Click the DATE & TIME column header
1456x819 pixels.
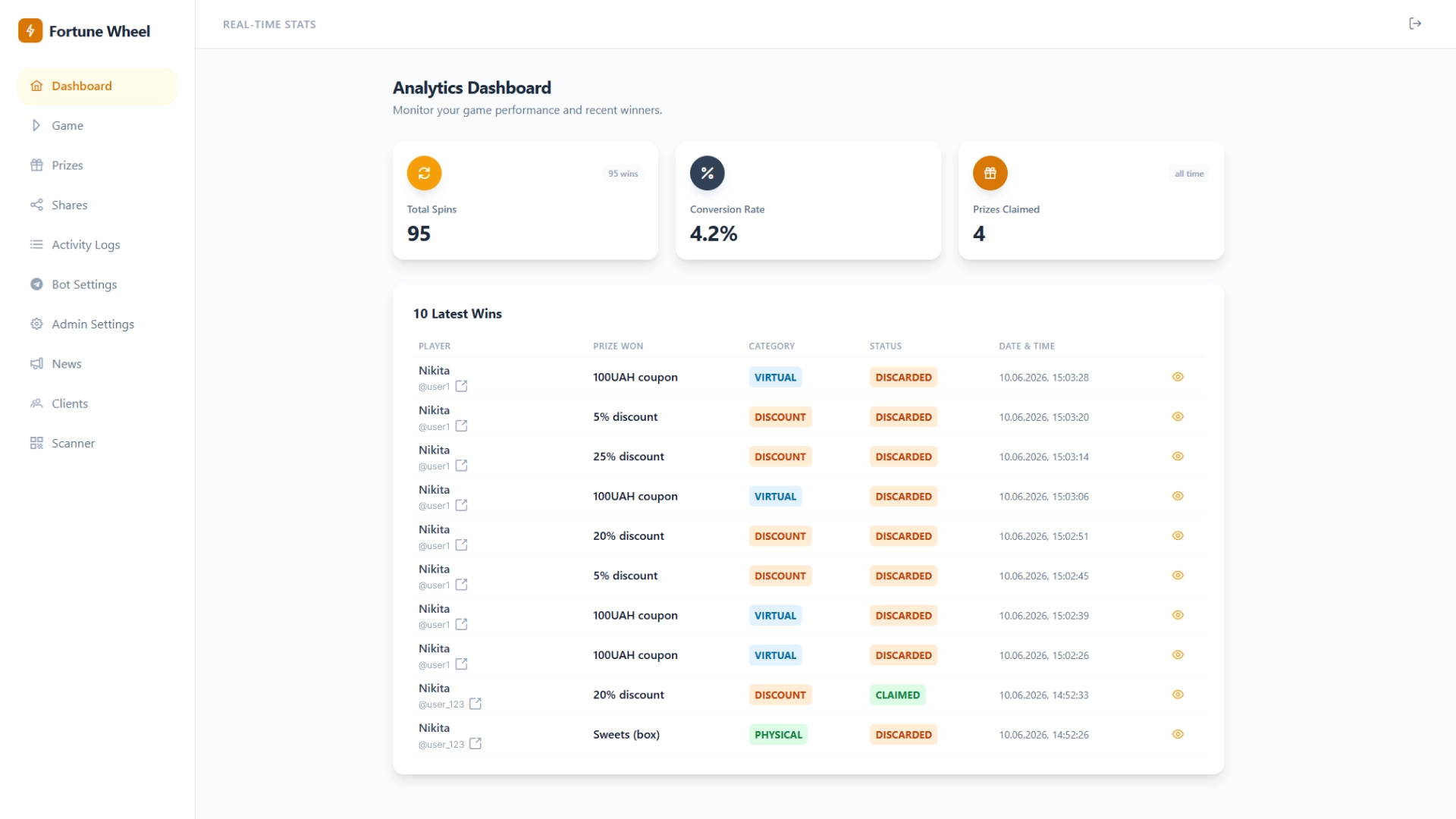1026,346
